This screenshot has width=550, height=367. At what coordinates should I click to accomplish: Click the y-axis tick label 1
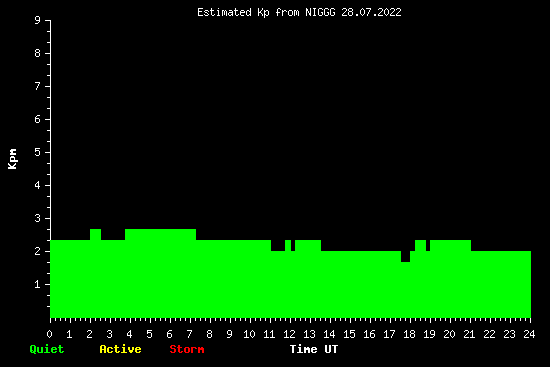coord(38,284)
